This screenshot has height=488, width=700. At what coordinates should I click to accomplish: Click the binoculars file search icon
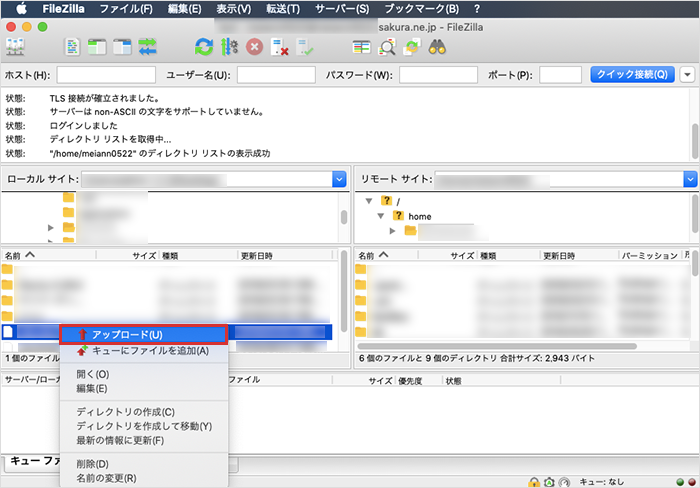coord(437,46)
